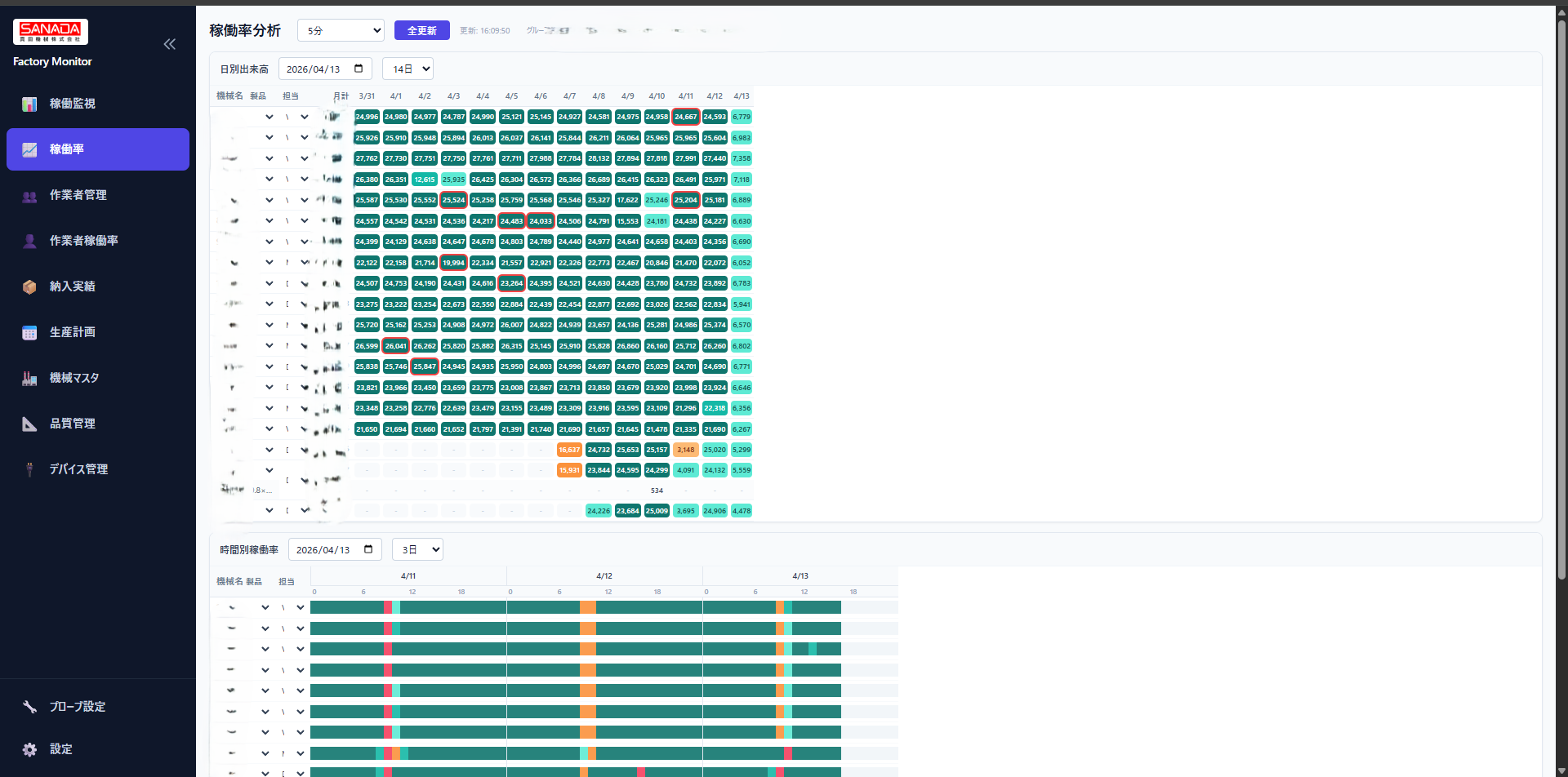Screen dimensions: 1568x777
Task: Open the 5分 interval dropdown
Action: click(341, 30)
